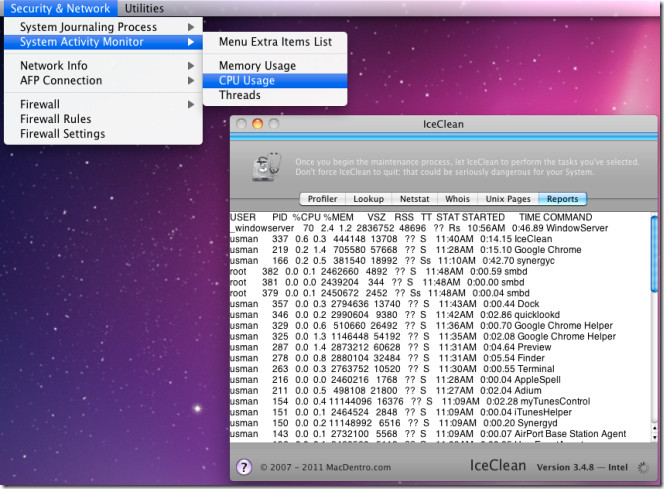
Task: Click the Adium process row
Action: pyautogui.click(x=440, y=390)
